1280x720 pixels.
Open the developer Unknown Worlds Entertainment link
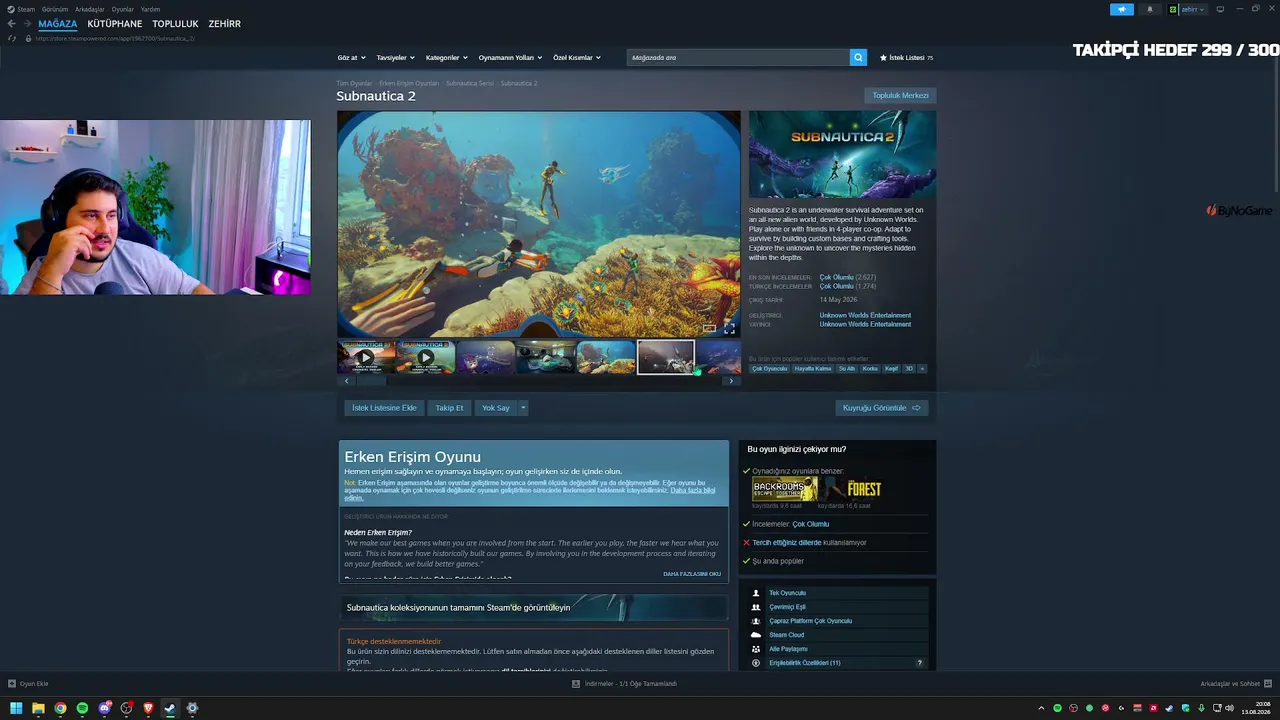(x=865, y=316)
